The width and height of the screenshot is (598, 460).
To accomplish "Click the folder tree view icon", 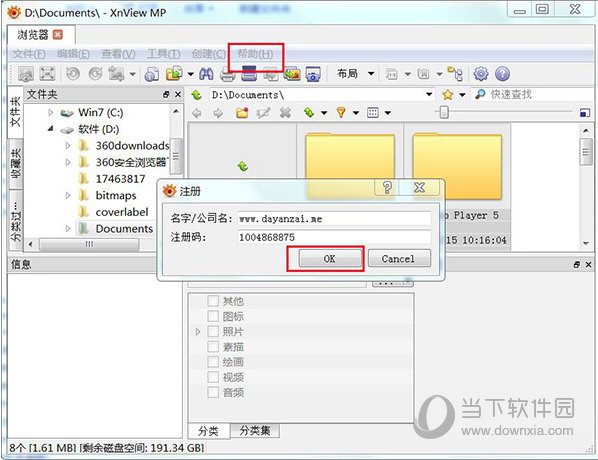I will click(455, 74).
